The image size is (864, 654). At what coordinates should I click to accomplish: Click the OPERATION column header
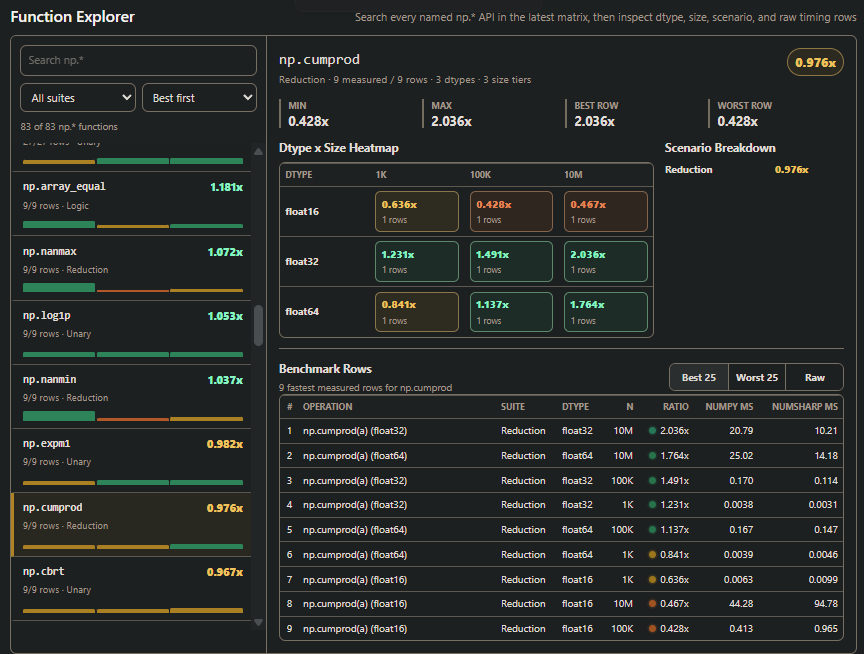tap(327, 407)
